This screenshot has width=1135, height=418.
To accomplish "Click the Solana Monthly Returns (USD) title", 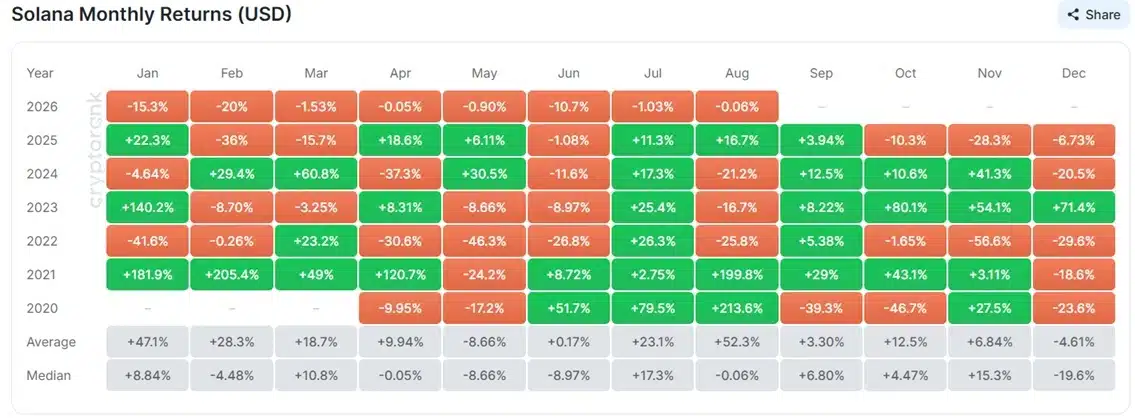I will 151,14.
